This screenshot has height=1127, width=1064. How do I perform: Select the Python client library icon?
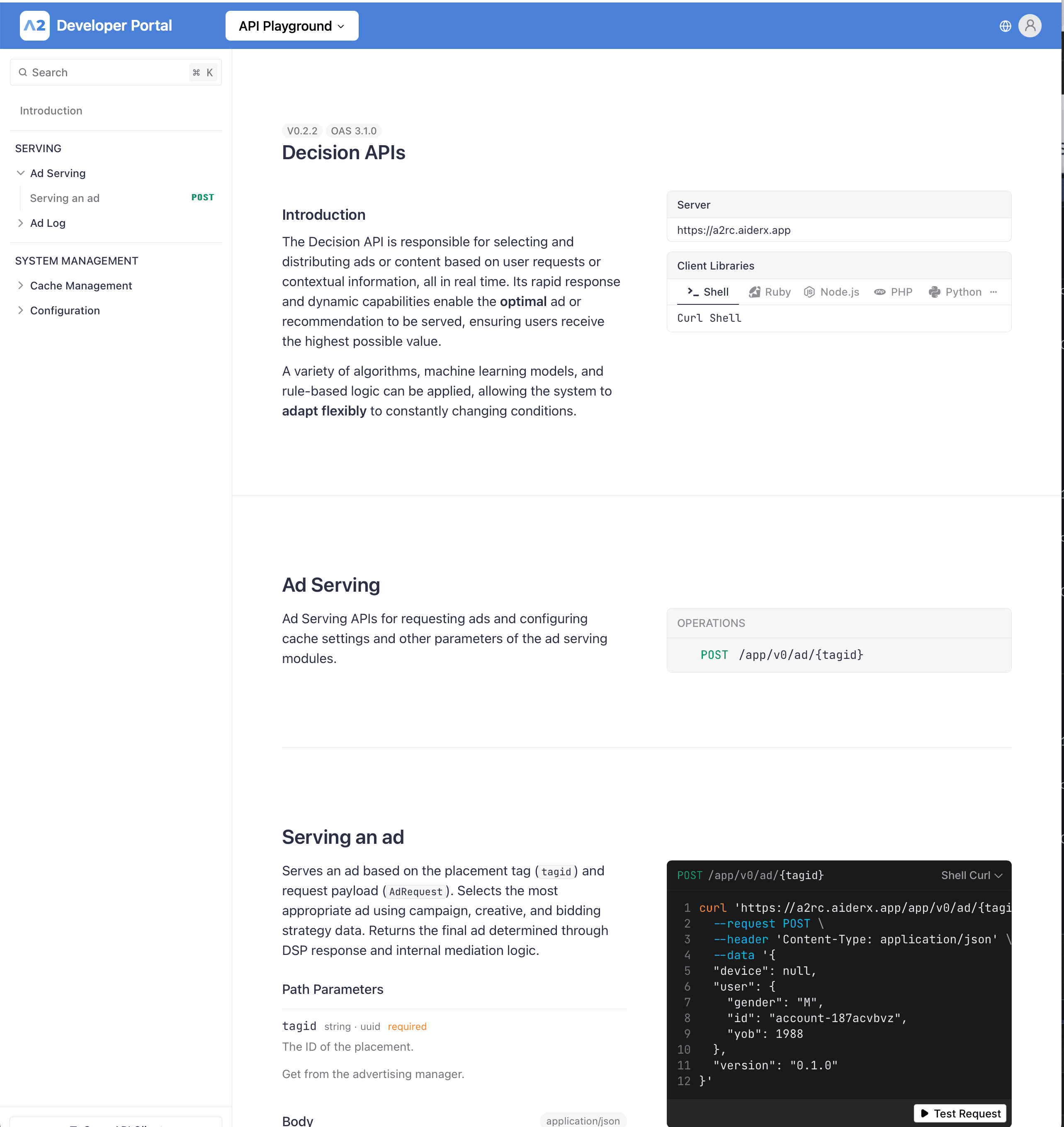[x=934, y=291]
